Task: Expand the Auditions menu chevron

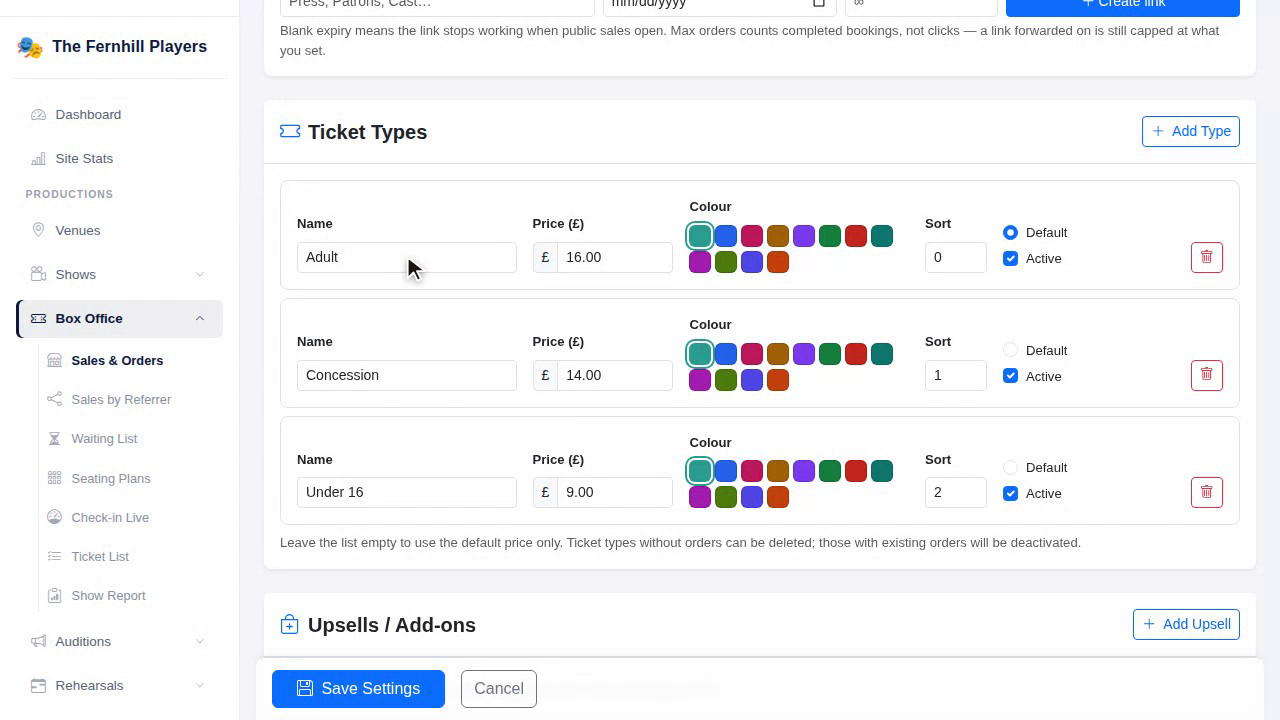Action: [x=199, y=641]
